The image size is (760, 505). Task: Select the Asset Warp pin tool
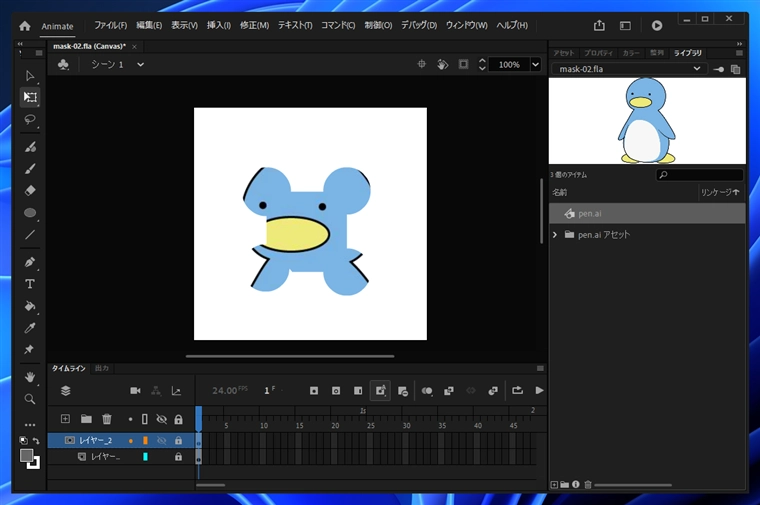(x=29, y=349)
